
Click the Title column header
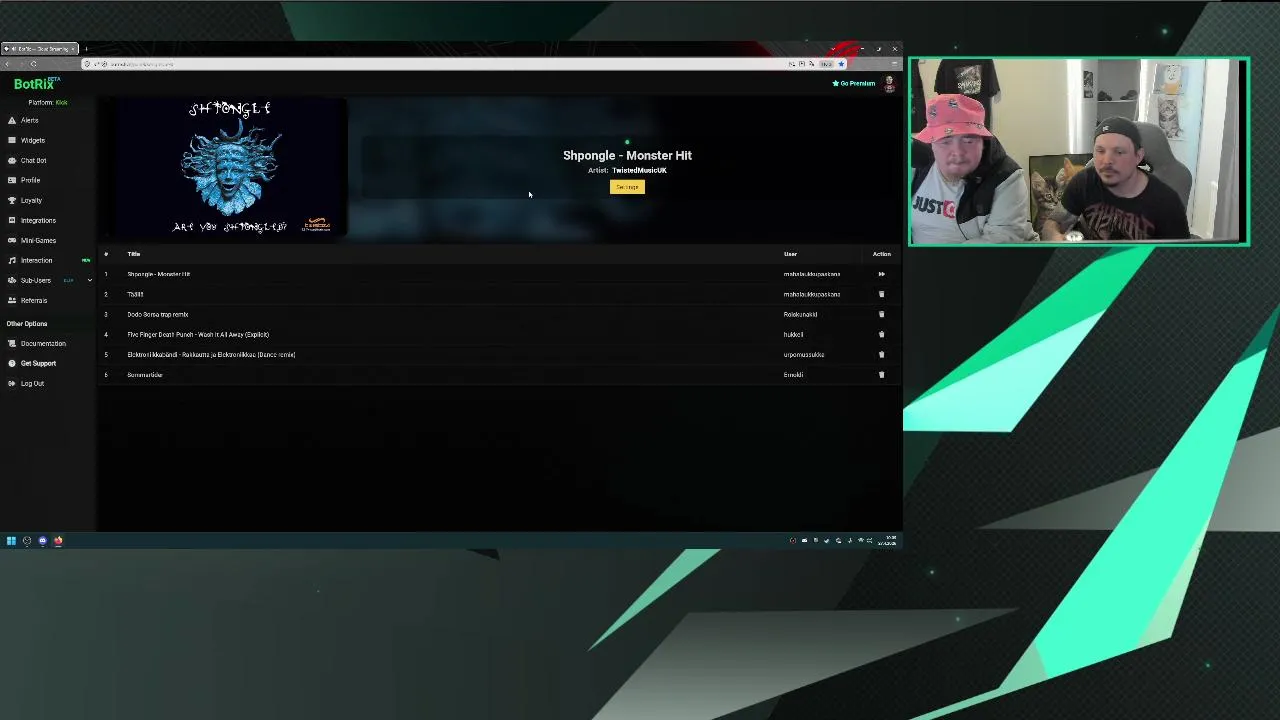(x=133, y=254)
